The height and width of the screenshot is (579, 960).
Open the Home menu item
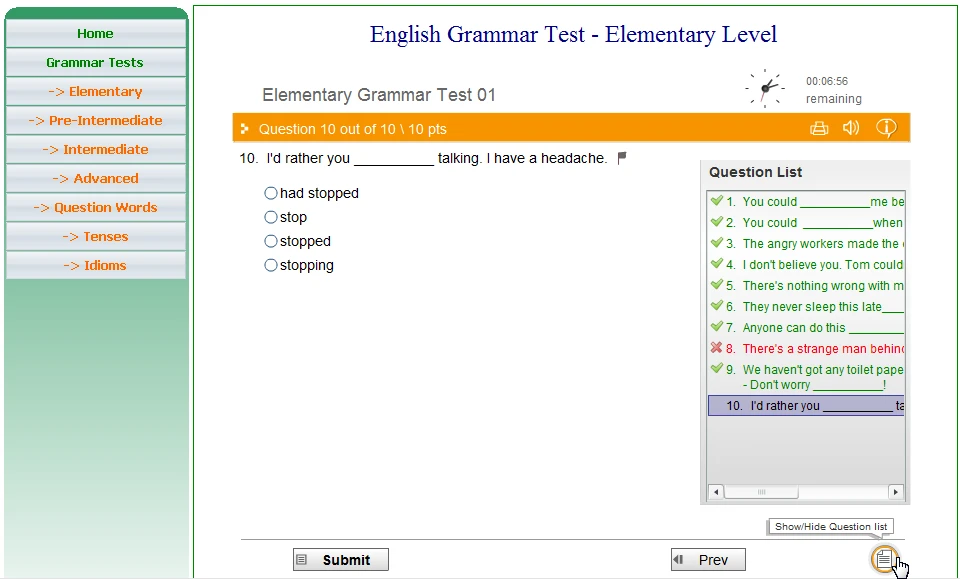click(x=95, y=33)
